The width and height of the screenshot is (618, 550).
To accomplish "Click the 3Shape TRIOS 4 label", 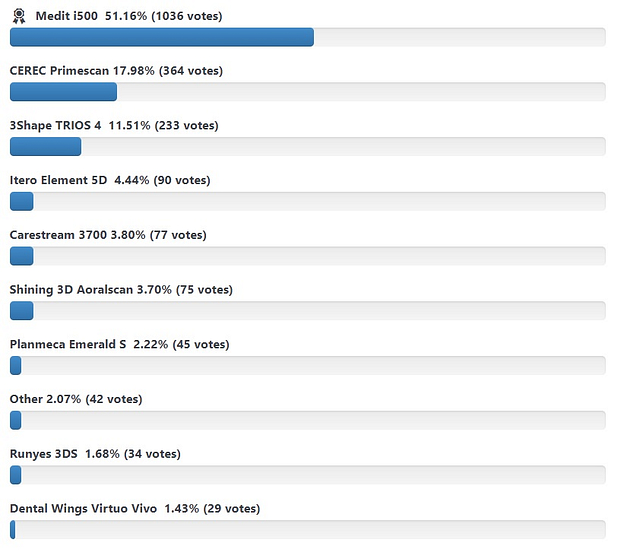I will pos(114,126).
